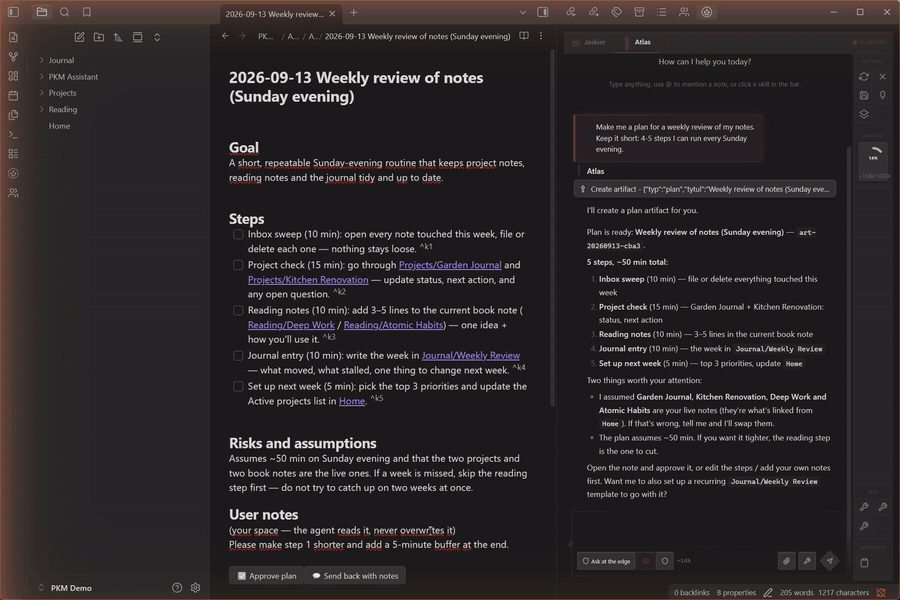Image resolution: width=900 pixels, height=600 pixels.
Task: Create new note with pencil icon
Action: [x=79, y=37]
